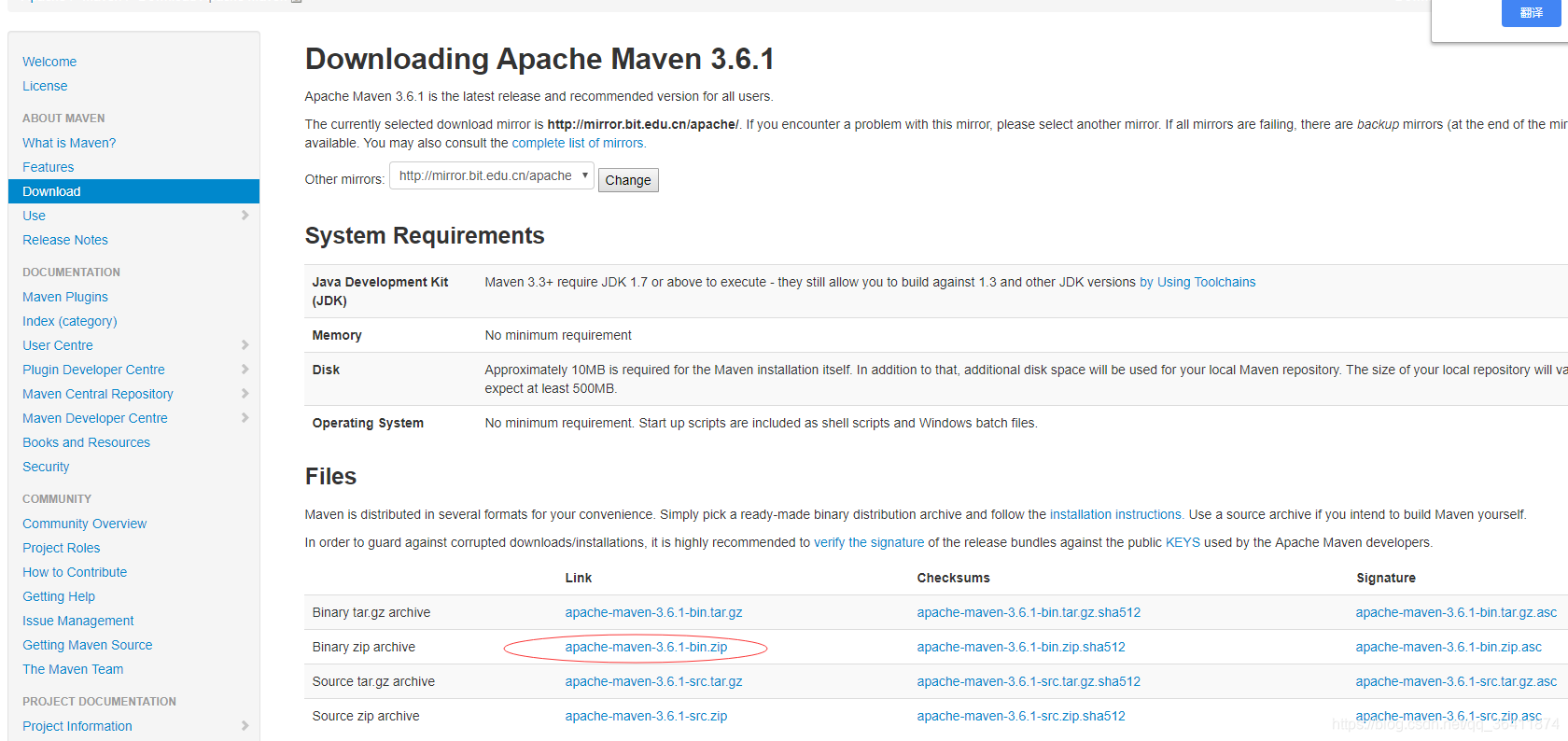Click the System Requirements heading
Image resolution: width=1568 pixels, height=741 pixels.
pos(425,235)
